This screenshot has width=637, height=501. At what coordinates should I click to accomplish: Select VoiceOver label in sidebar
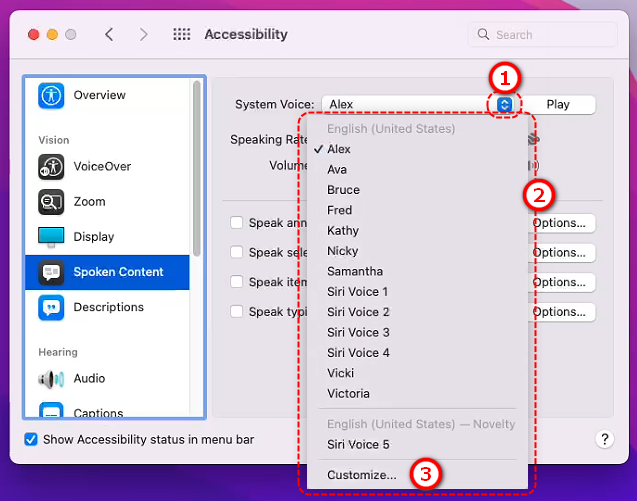coord(102,167)
